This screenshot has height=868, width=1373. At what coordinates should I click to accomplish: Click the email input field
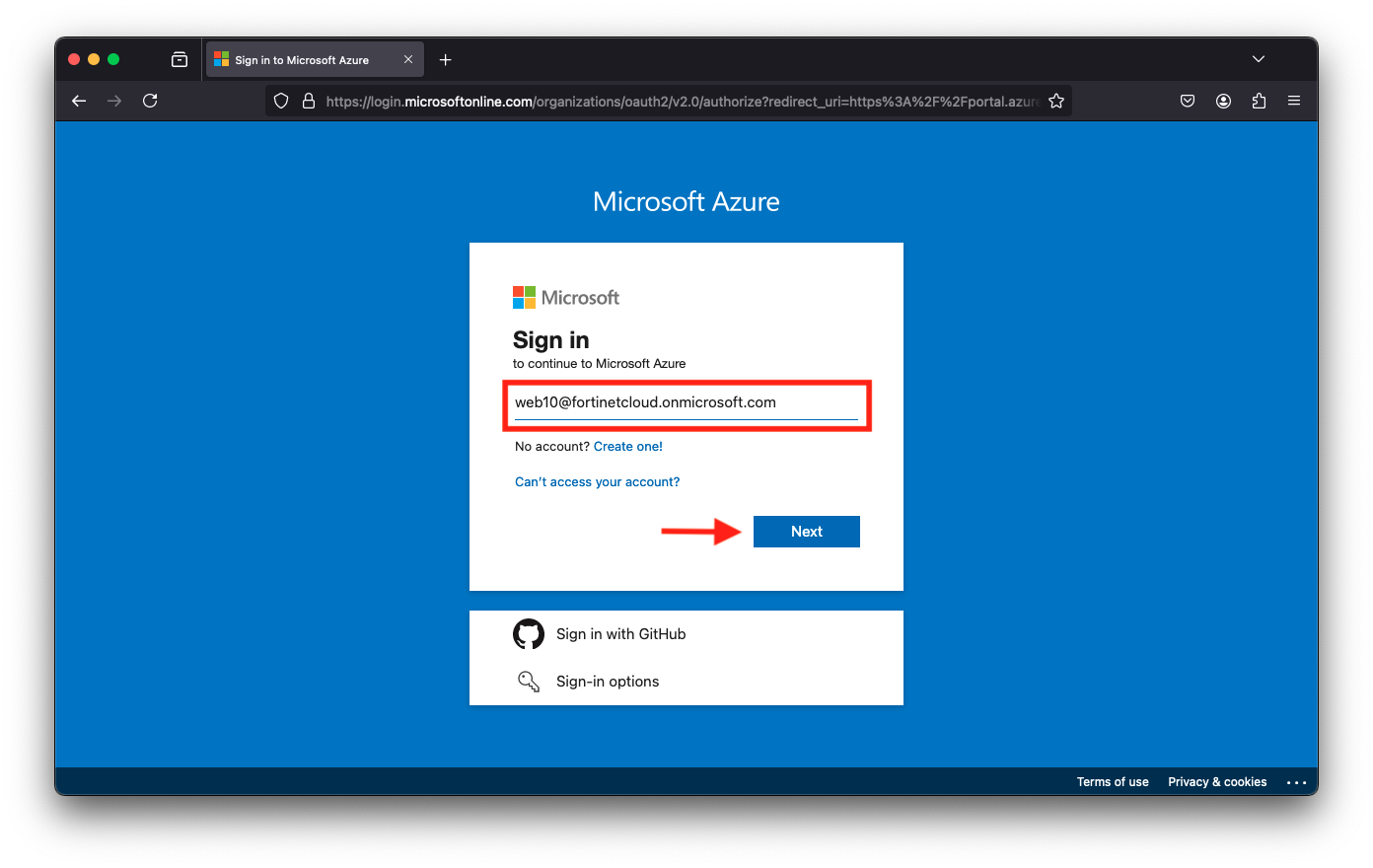pyautogui.click(x=686, y=403)
